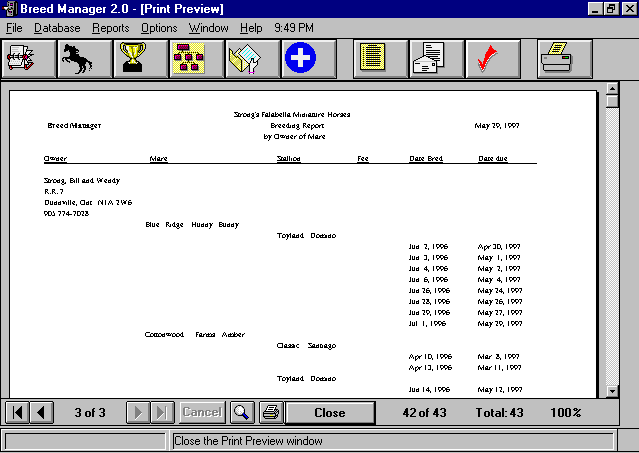The image size is (639, 453).
Task: Click the pedigree chart toolbar icon
Action: coord(187,60)
